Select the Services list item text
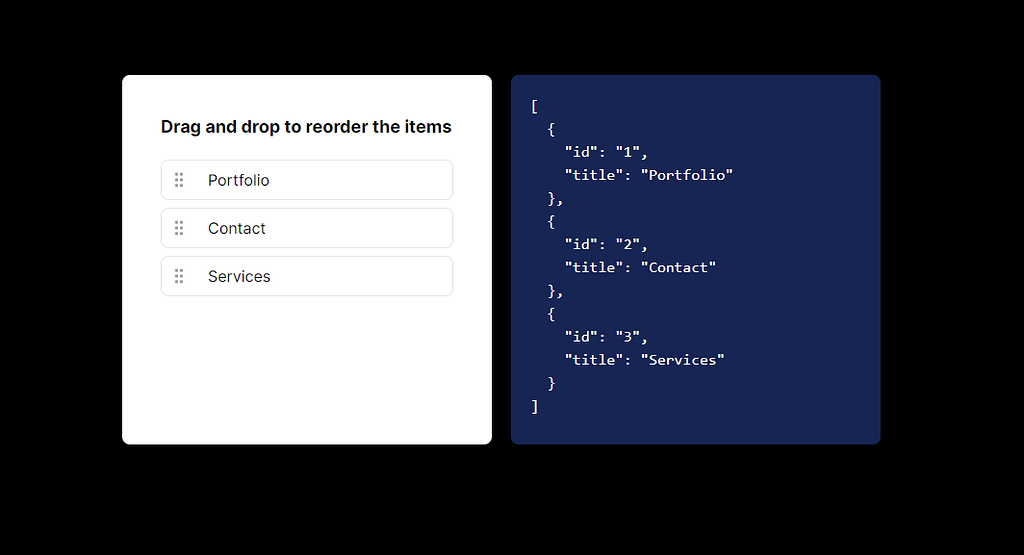Image resolution: width=1024 pixels, height=555 pixels. (x=239, y=277)
